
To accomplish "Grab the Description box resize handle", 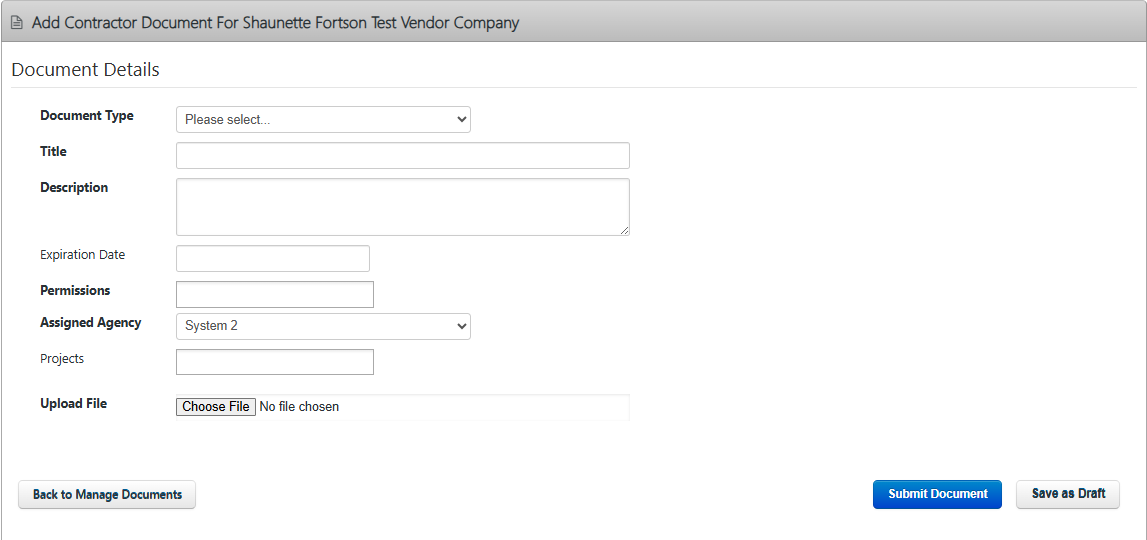I will pyautogui.click(x=624, y=230).
